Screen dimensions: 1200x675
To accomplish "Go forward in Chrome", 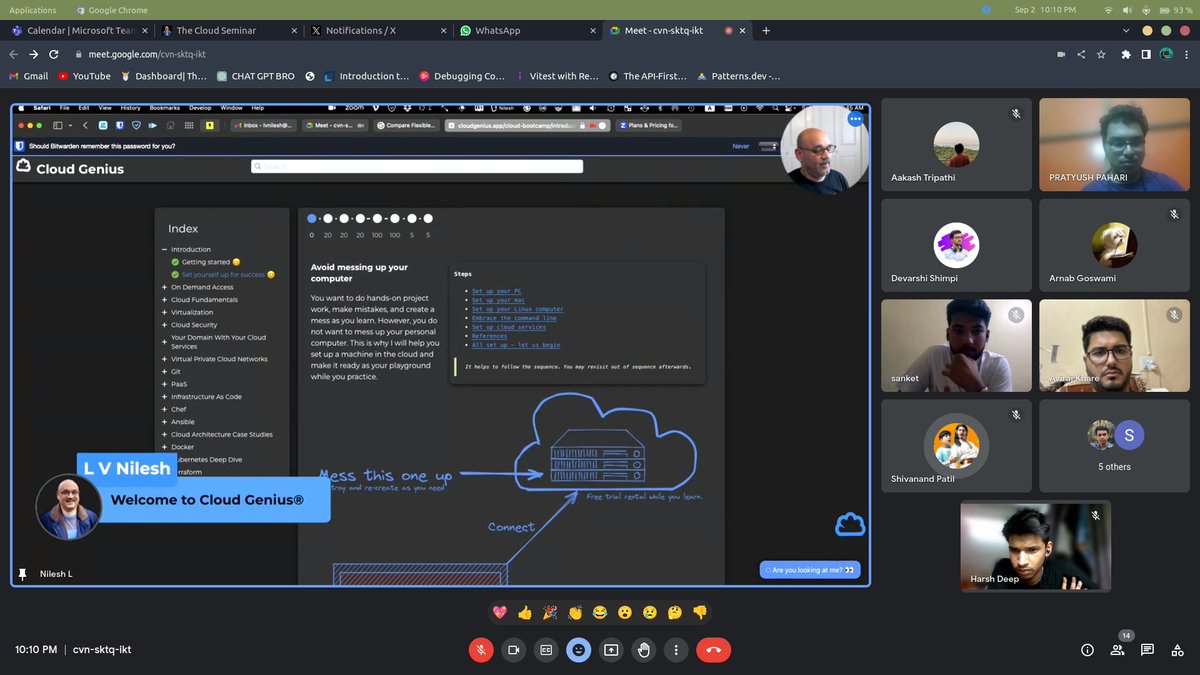I will point(35,54).
